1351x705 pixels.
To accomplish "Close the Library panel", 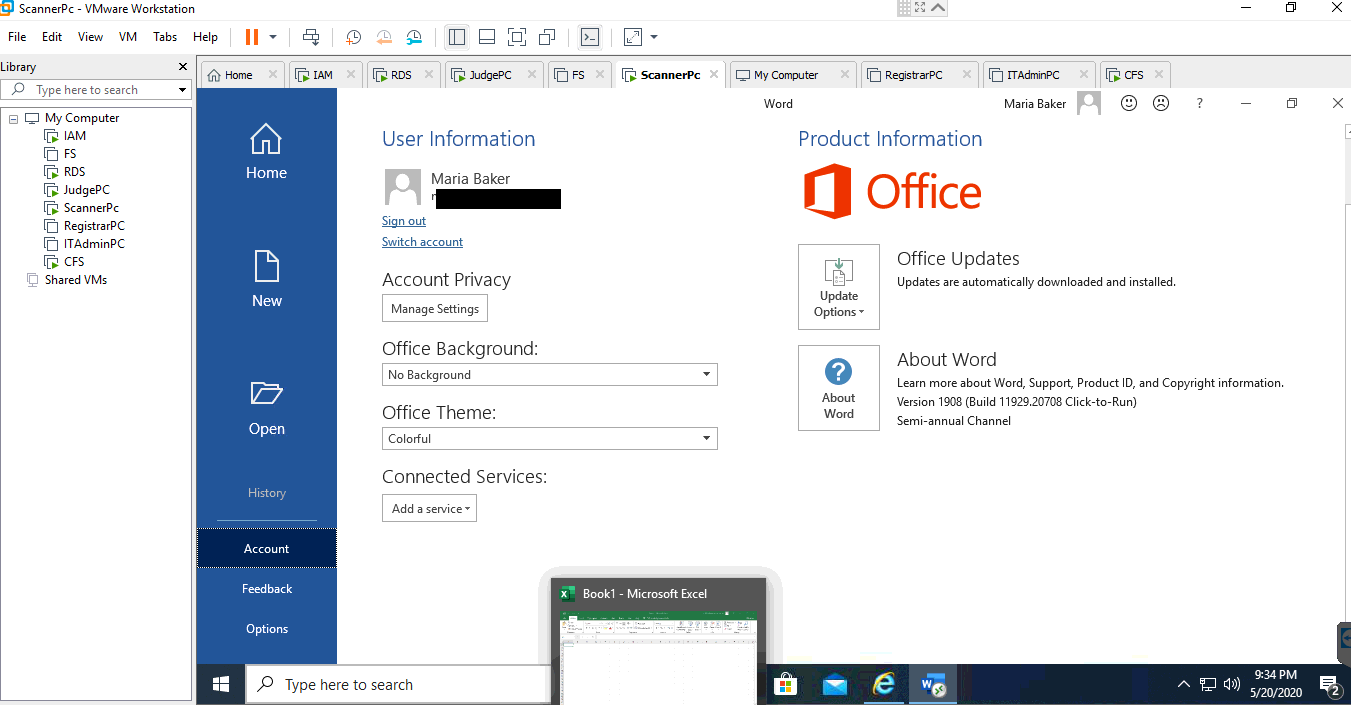I will [183, 67].
